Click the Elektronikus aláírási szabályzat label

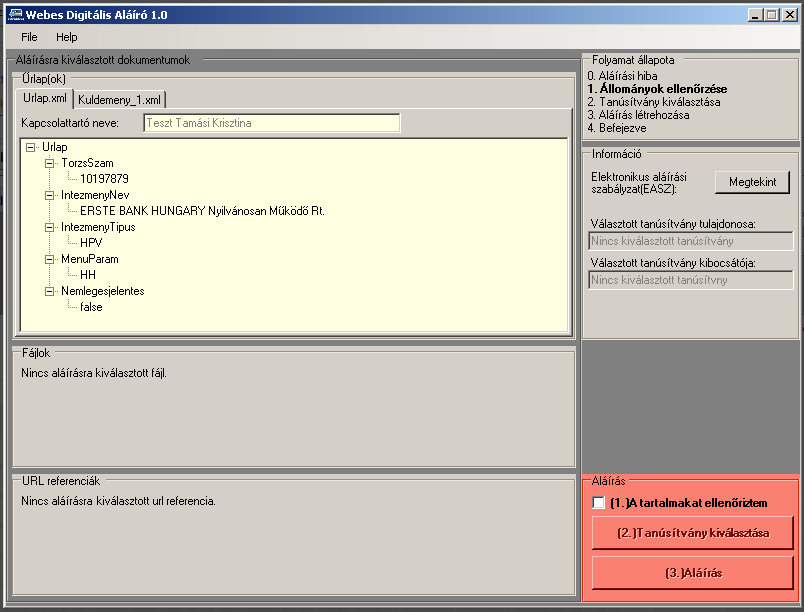click(639, 183)
